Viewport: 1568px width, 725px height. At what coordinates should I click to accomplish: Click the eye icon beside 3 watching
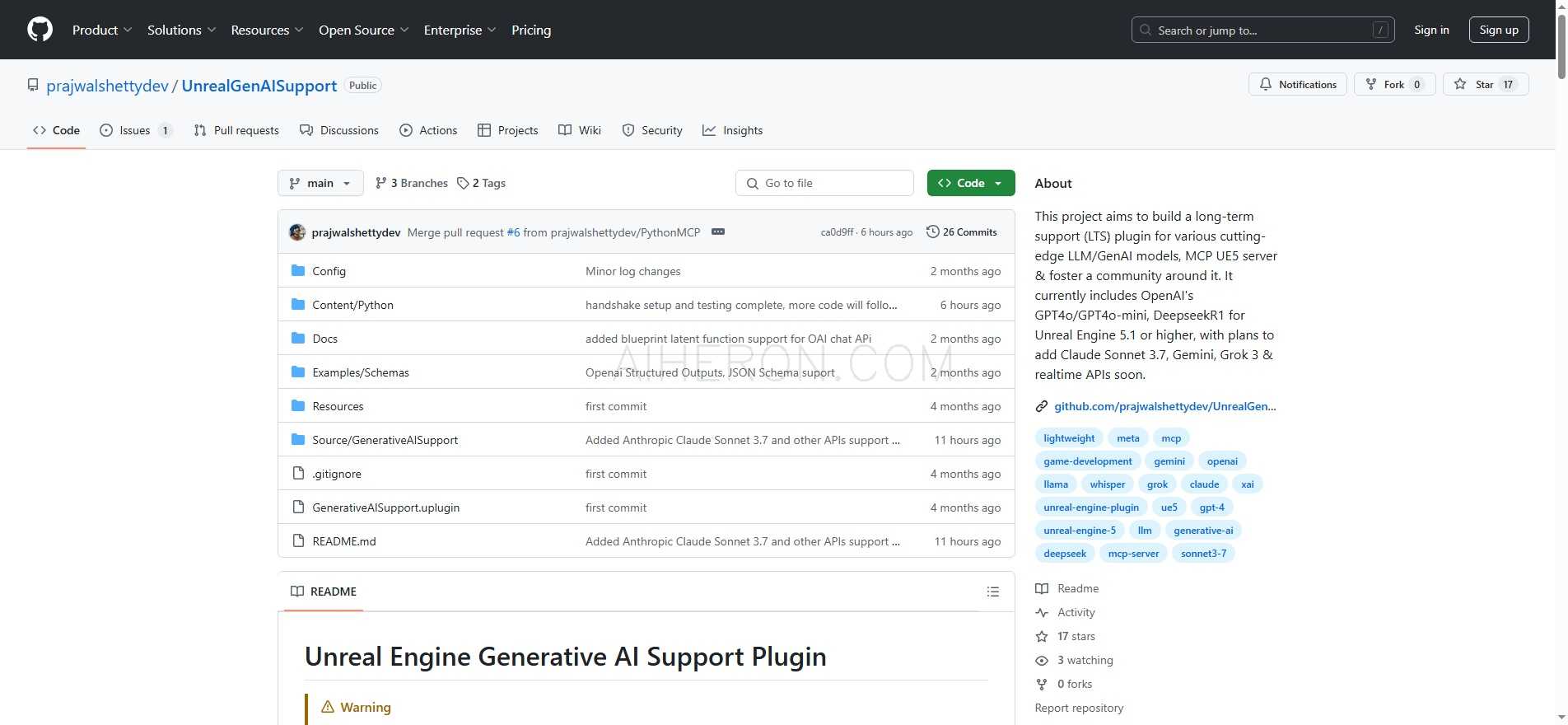point(1042,660)
